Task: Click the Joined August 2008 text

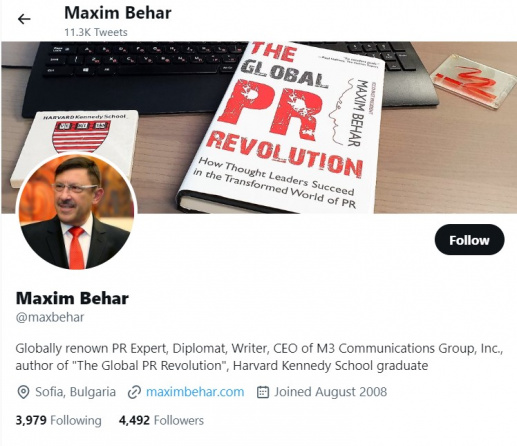Action: (x=331, y=392)
